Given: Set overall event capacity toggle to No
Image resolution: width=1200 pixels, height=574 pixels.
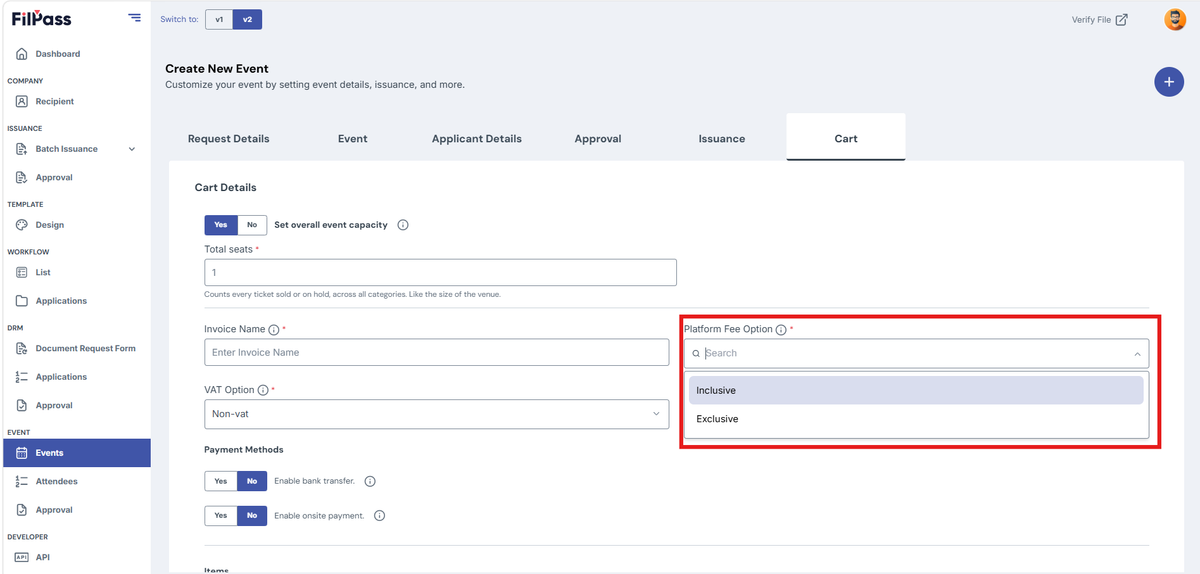Looking at the screenshot, I should pyautogui.click(x=252, y=225).
